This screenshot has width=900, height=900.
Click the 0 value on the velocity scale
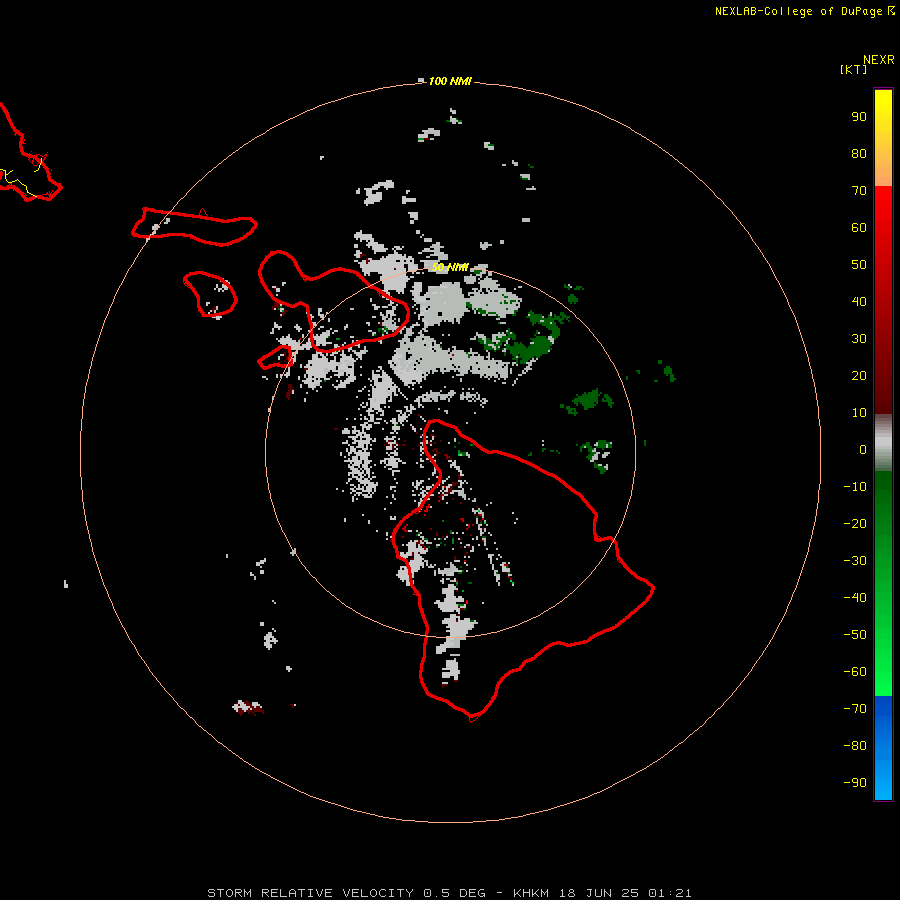tap(863, 449)
